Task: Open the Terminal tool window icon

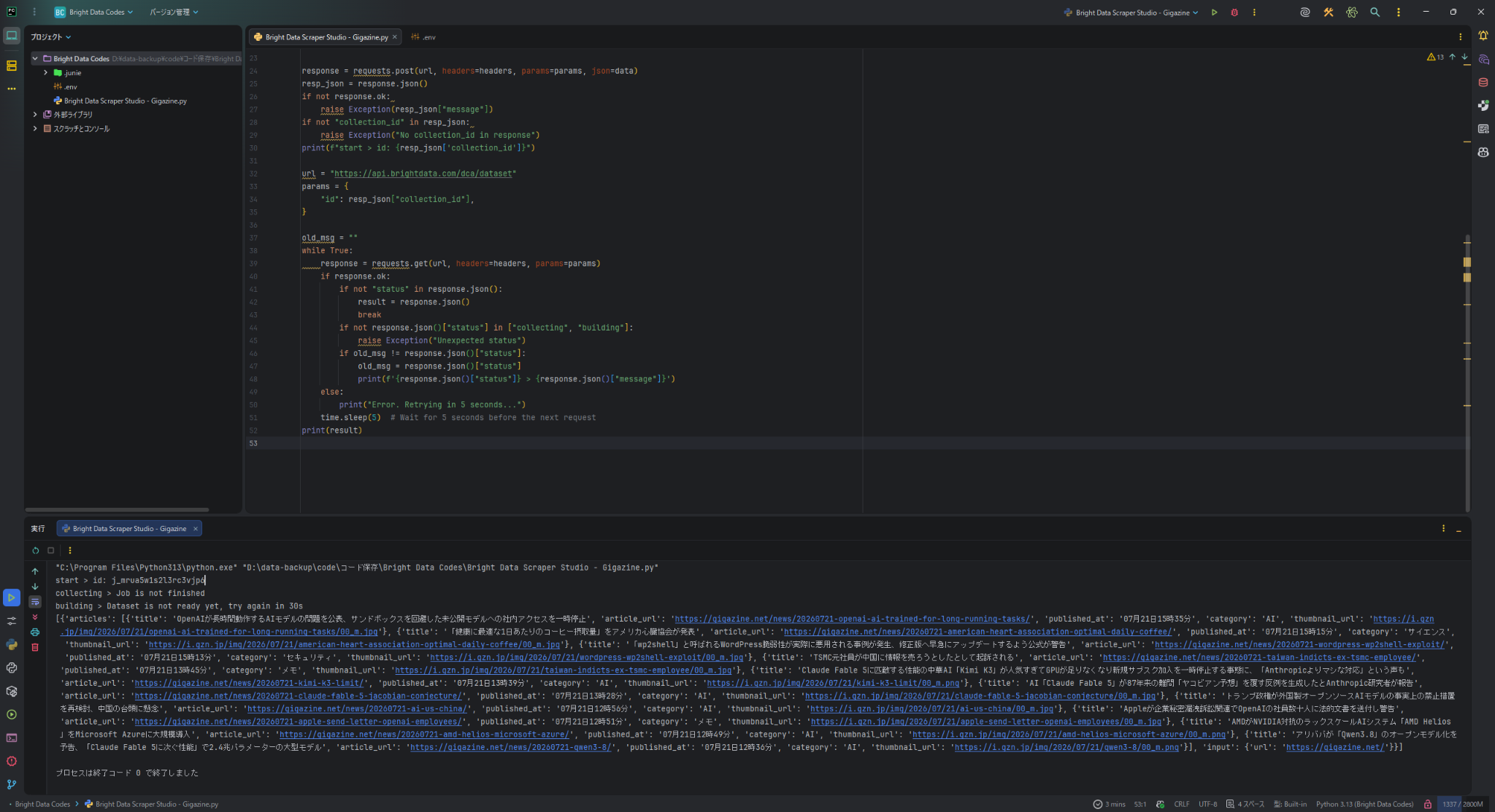Action: 12,738
